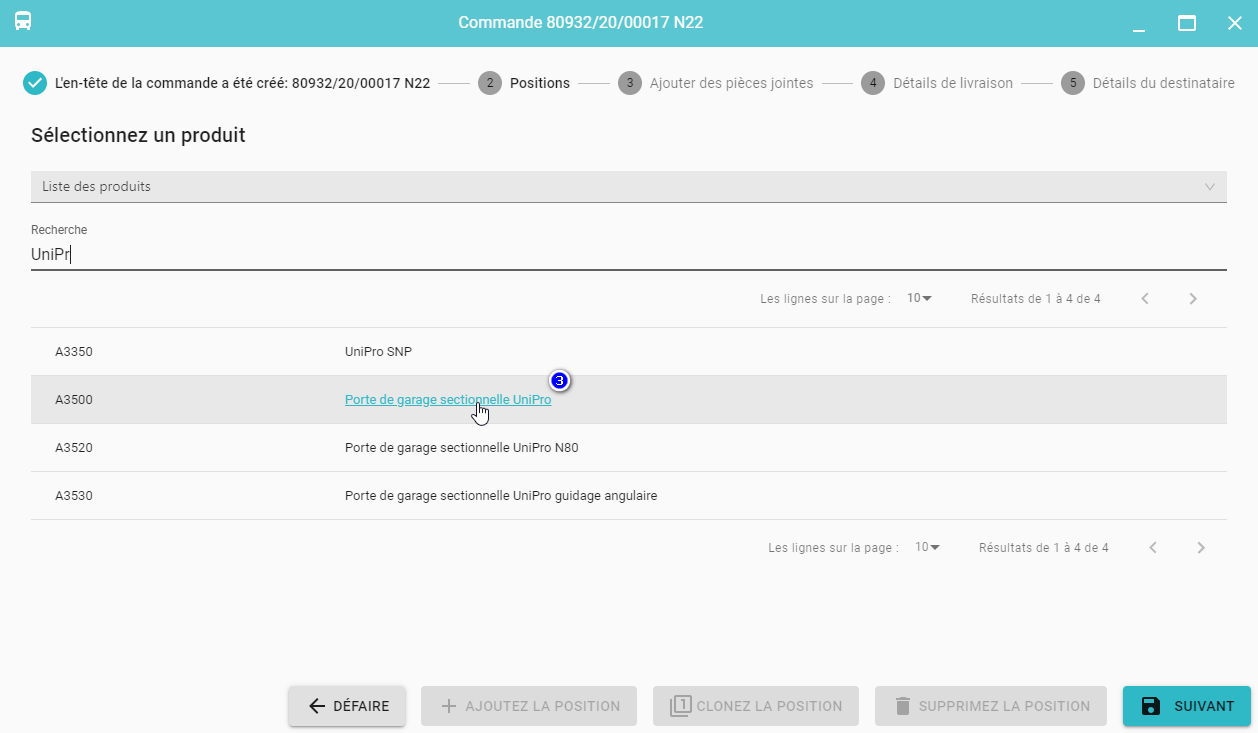This screenshot has width=1258, height=733.
Task: Go to previous results page, top pagination
Action: coord(1145,299)
